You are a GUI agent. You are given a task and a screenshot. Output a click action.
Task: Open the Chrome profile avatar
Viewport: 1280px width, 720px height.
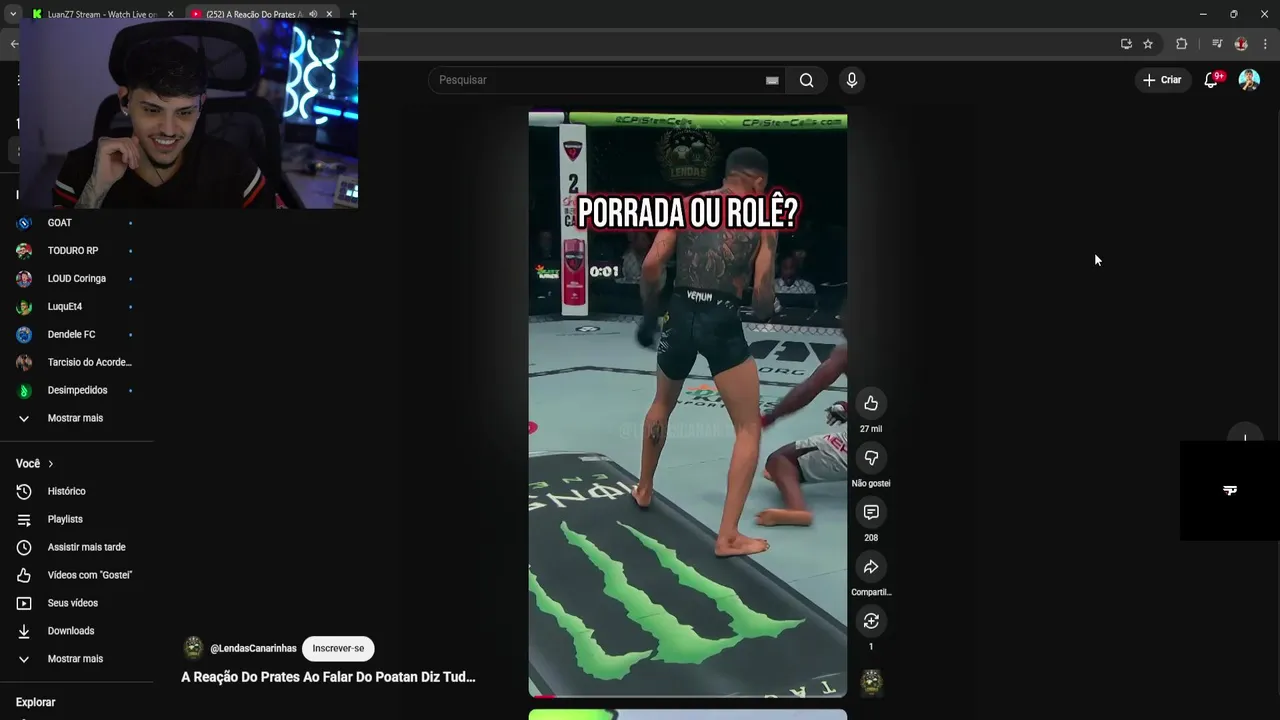[1241, 44]
